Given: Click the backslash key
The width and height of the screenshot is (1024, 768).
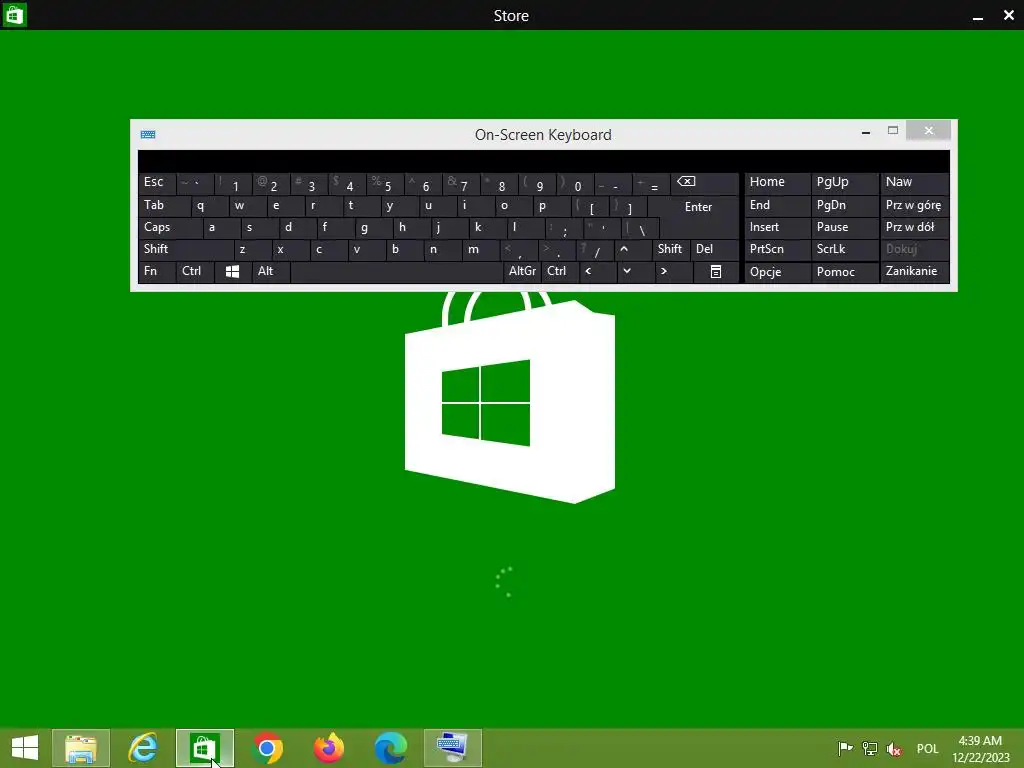Looking at the screenshot, I should click(x=640, y=227).
